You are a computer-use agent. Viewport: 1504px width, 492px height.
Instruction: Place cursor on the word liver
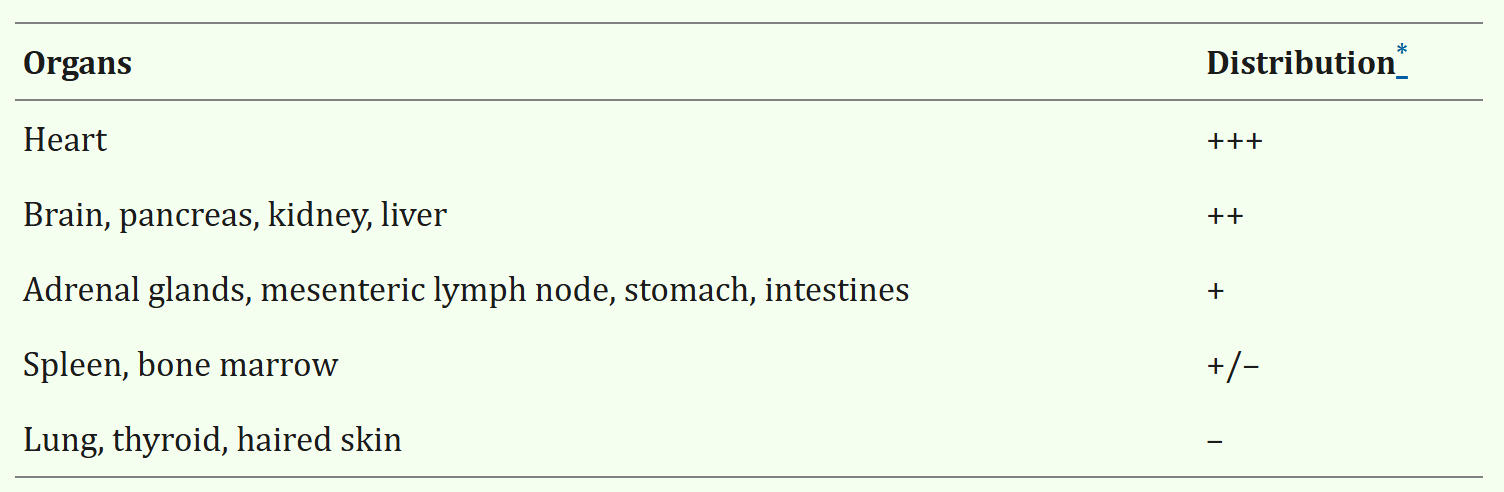414,215
